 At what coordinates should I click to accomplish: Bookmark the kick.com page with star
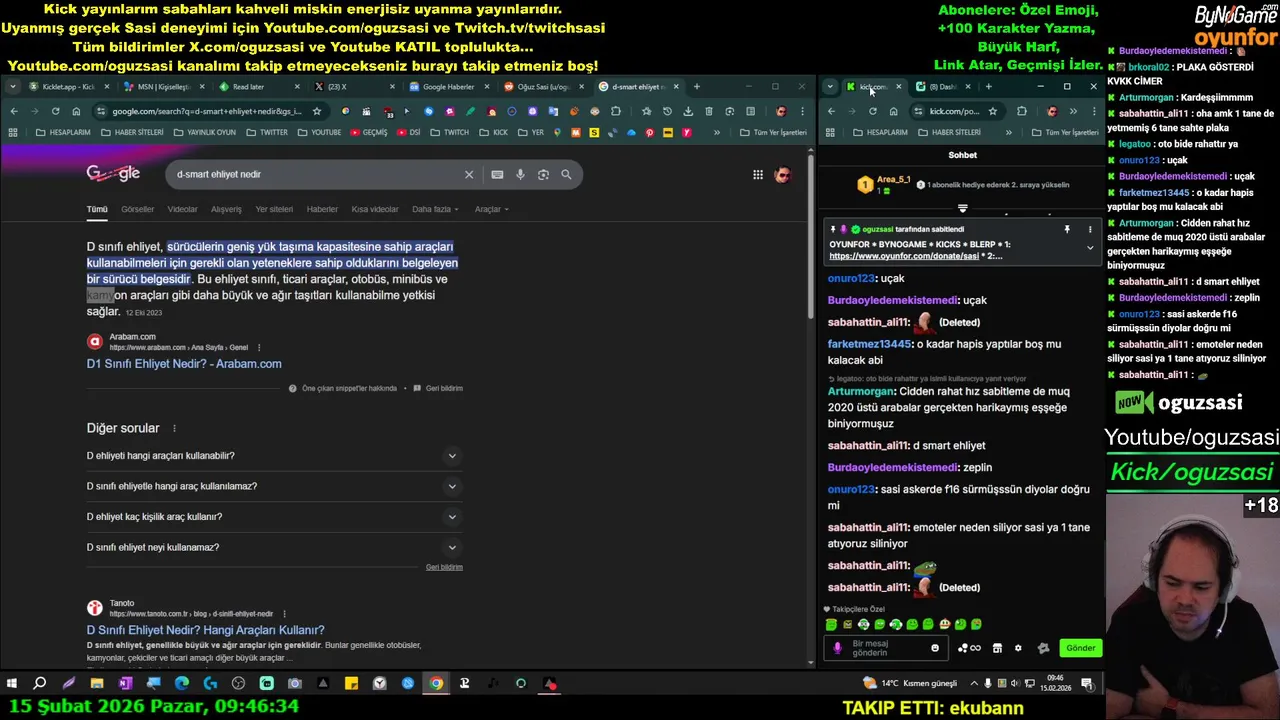coord(993,111)
